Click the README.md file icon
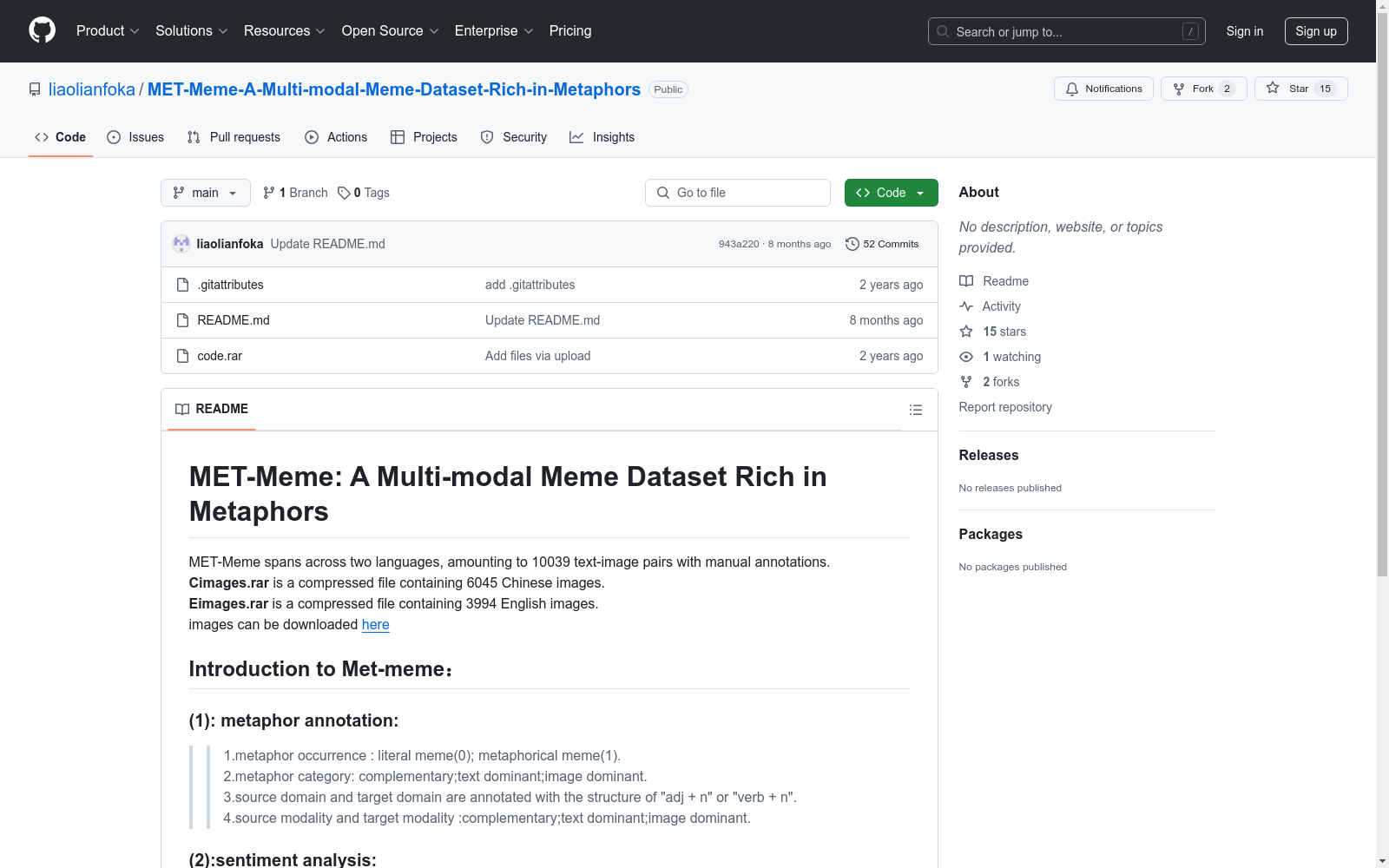1389x868 pixels. click(x=182, y=320)
